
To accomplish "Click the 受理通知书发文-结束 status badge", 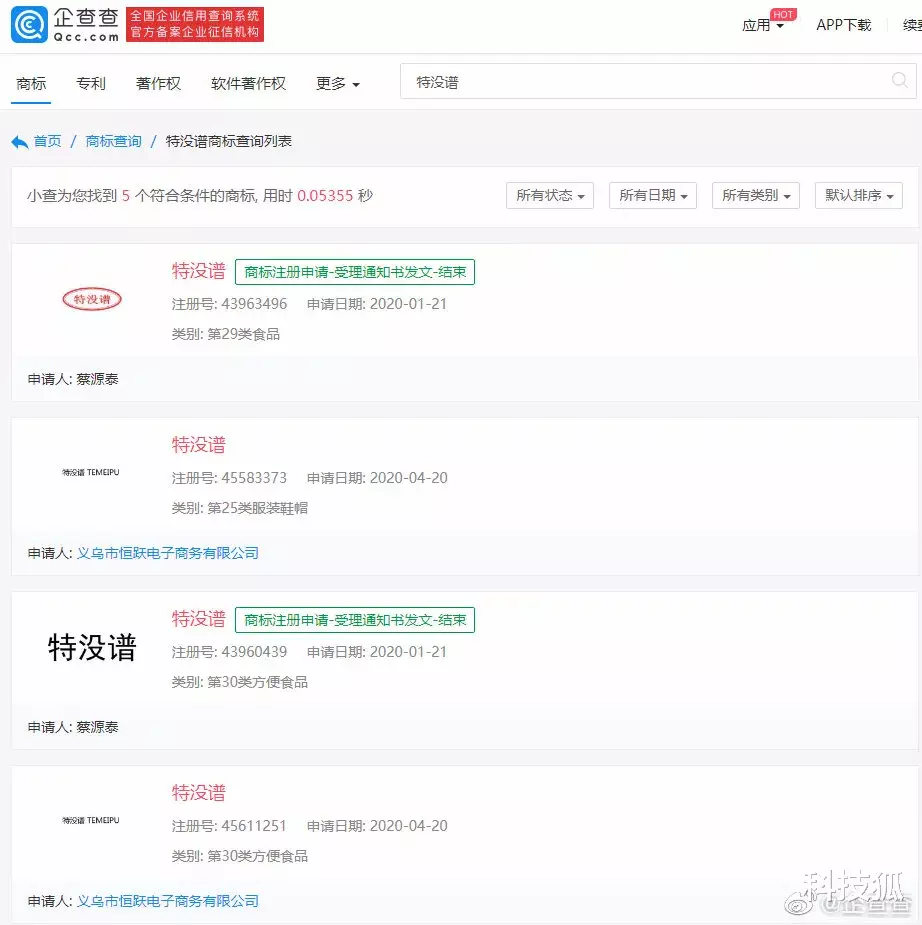I will pos(354,271).
